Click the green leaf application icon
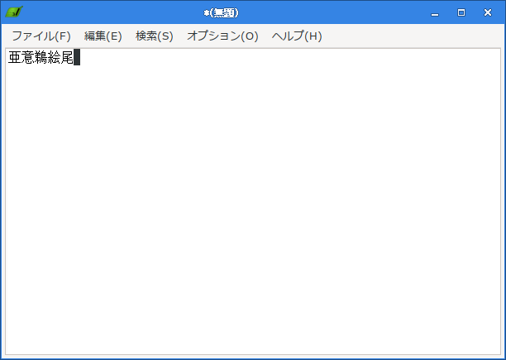The height and width of the screenshot is (360, 506). point(14,12)
